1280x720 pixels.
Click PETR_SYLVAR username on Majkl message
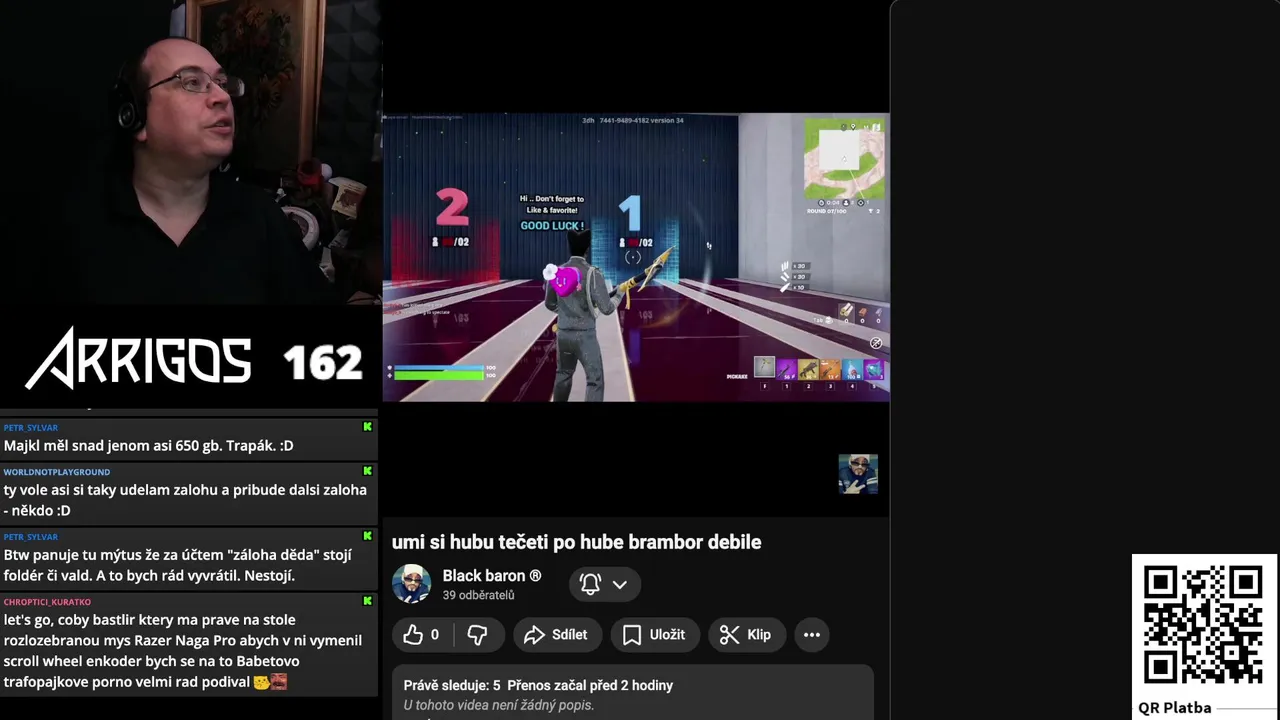[31, 428]
